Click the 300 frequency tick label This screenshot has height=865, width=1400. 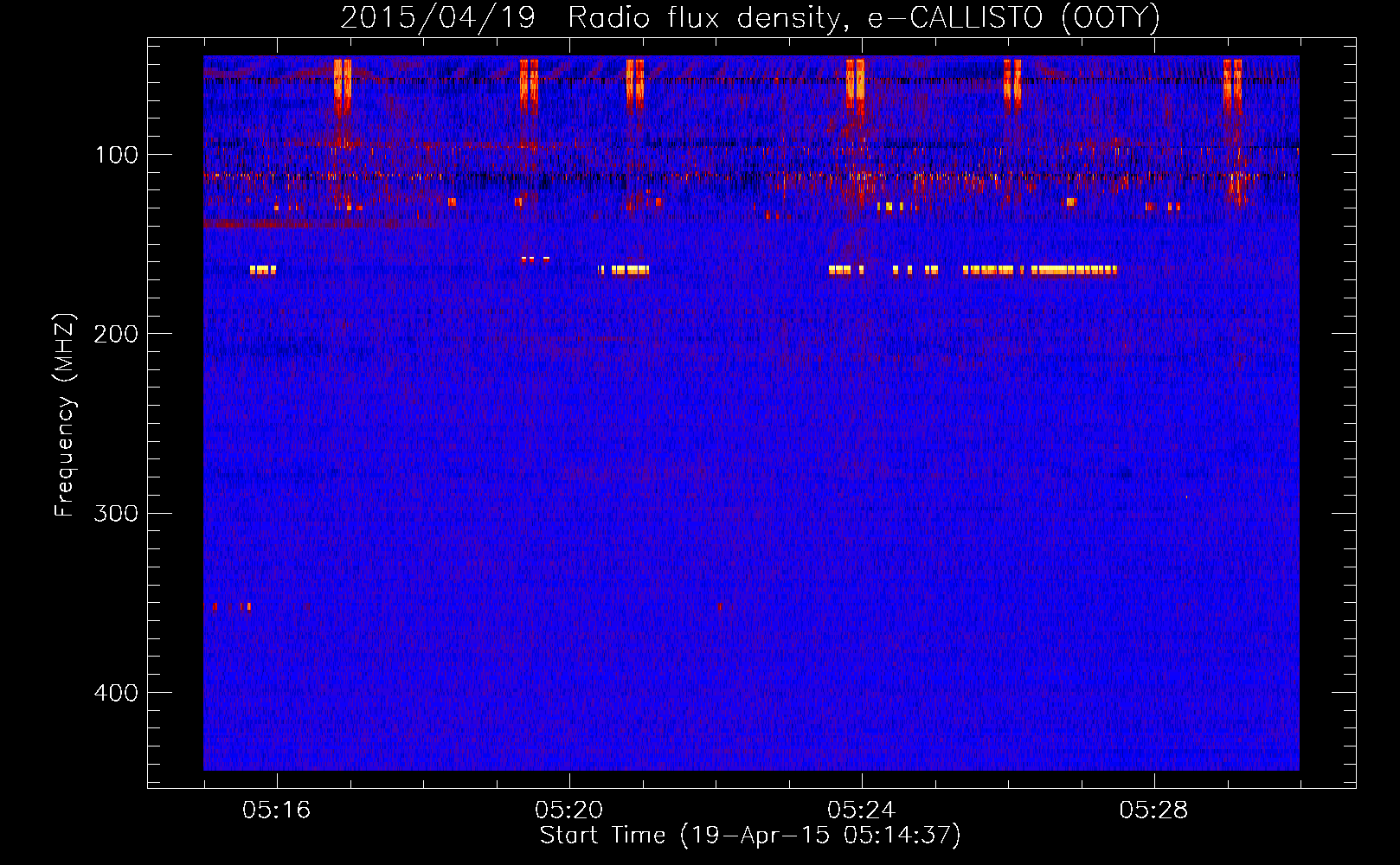pos(117,513)
